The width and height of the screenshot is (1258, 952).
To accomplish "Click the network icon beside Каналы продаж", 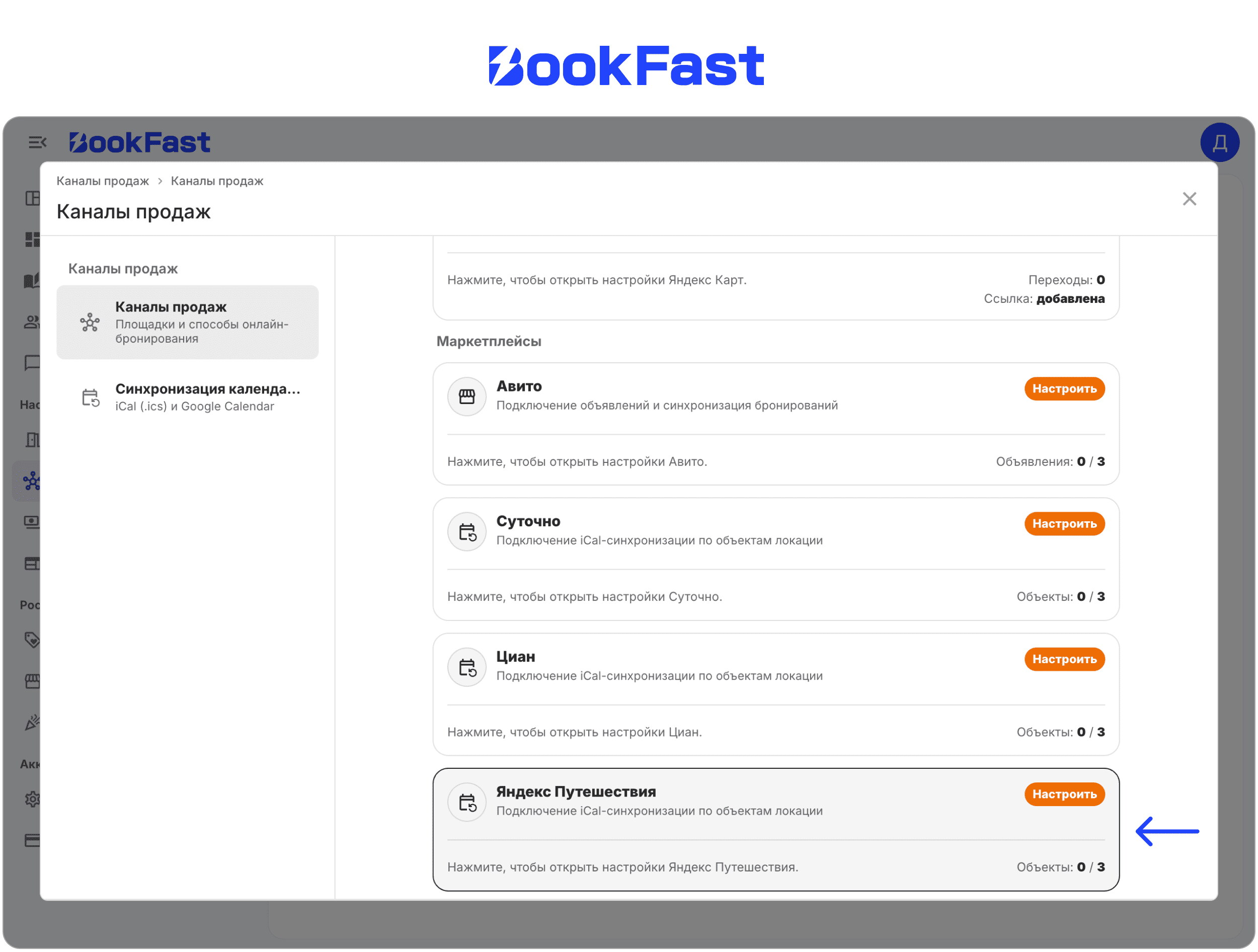I will point(90,323).
